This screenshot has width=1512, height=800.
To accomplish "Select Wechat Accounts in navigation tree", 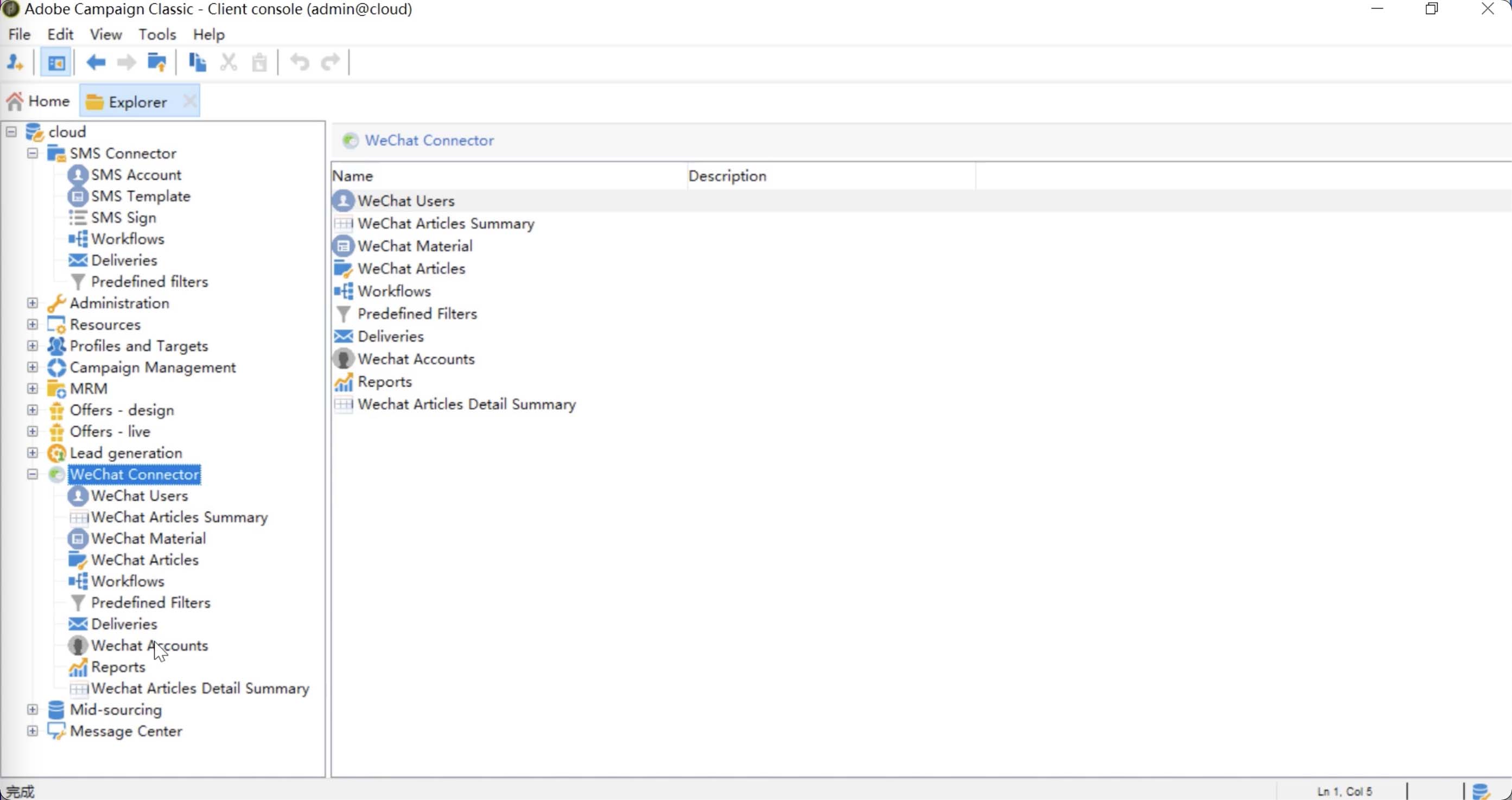I will click(x=149, y=646).
